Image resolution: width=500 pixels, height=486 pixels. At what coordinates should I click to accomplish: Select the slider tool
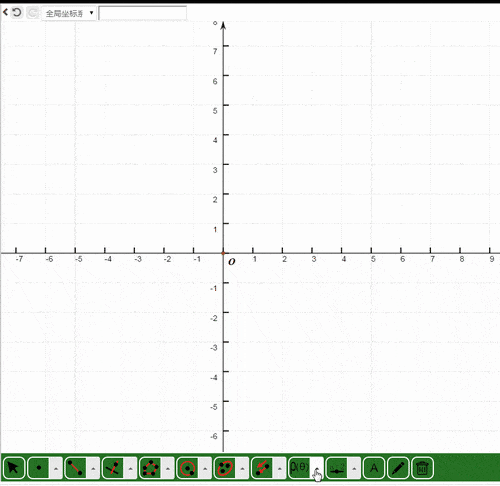(337, 468)
